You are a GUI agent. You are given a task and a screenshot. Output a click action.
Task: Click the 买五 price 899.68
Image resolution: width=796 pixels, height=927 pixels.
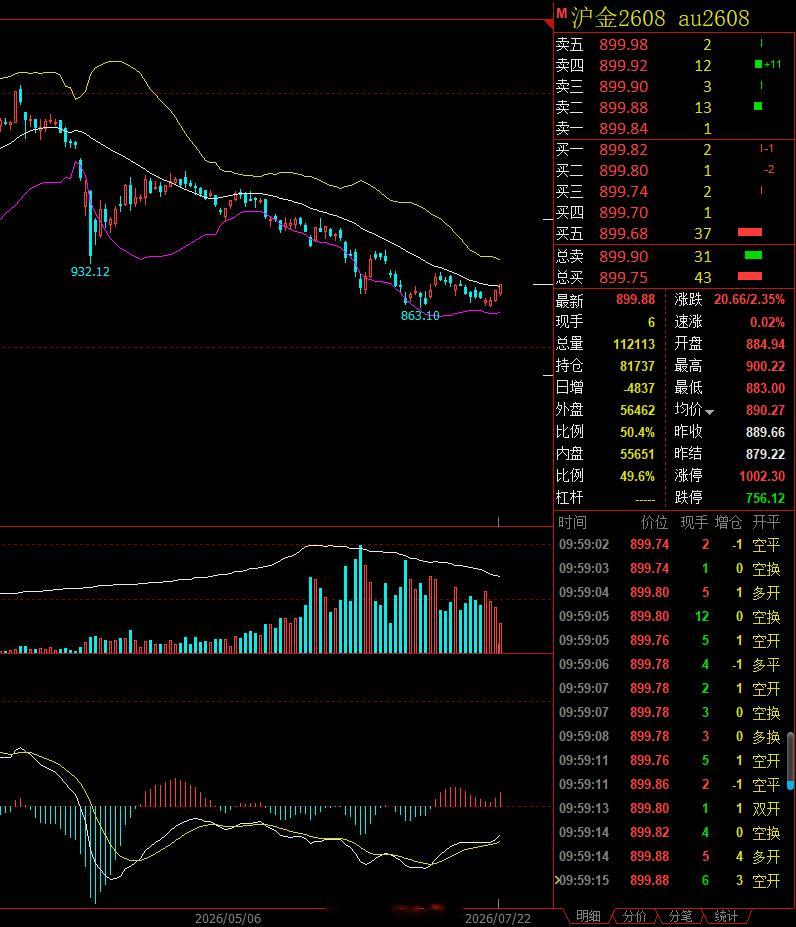[x=623, y=234]
